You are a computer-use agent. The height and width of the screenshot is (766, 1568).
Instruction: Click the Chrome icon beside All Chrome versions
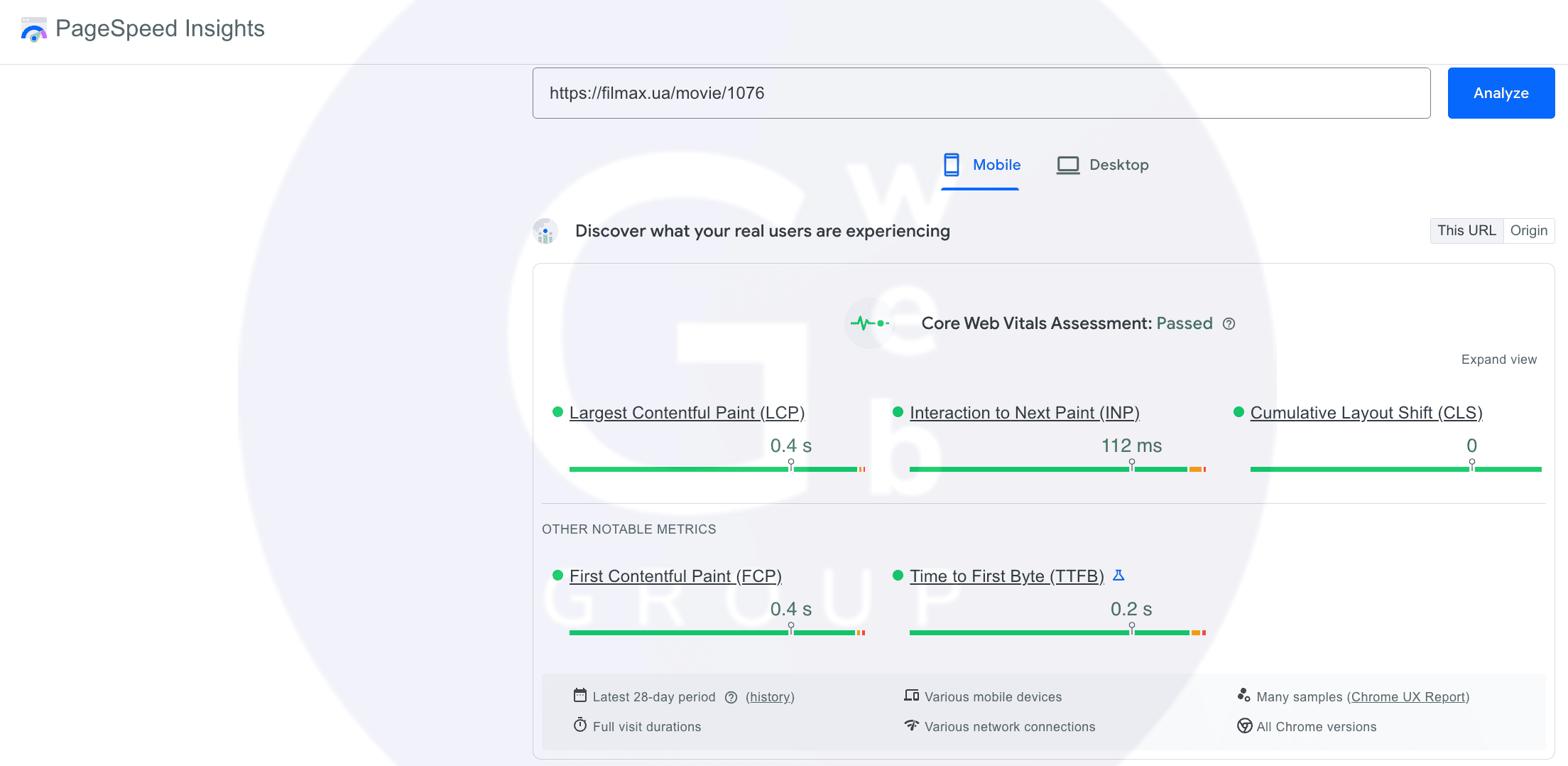pos(1244,726)
